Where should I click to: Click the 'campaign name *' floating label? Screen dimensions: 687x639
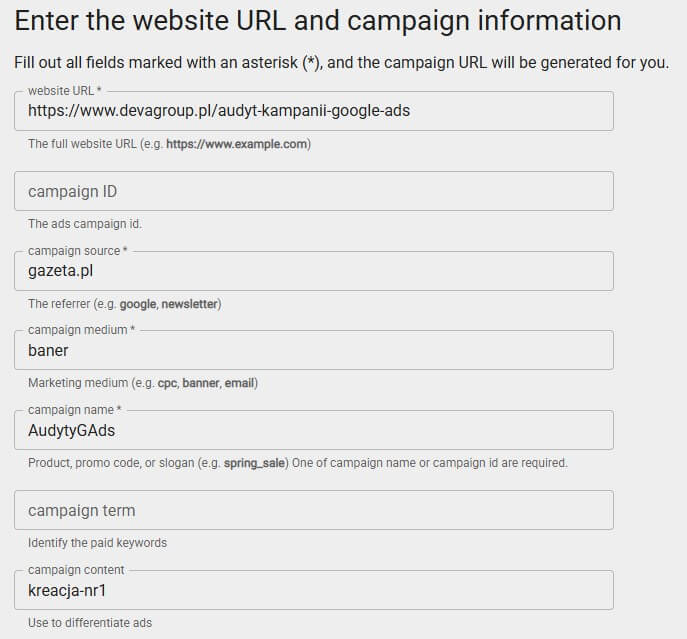[x=74, y=410]
